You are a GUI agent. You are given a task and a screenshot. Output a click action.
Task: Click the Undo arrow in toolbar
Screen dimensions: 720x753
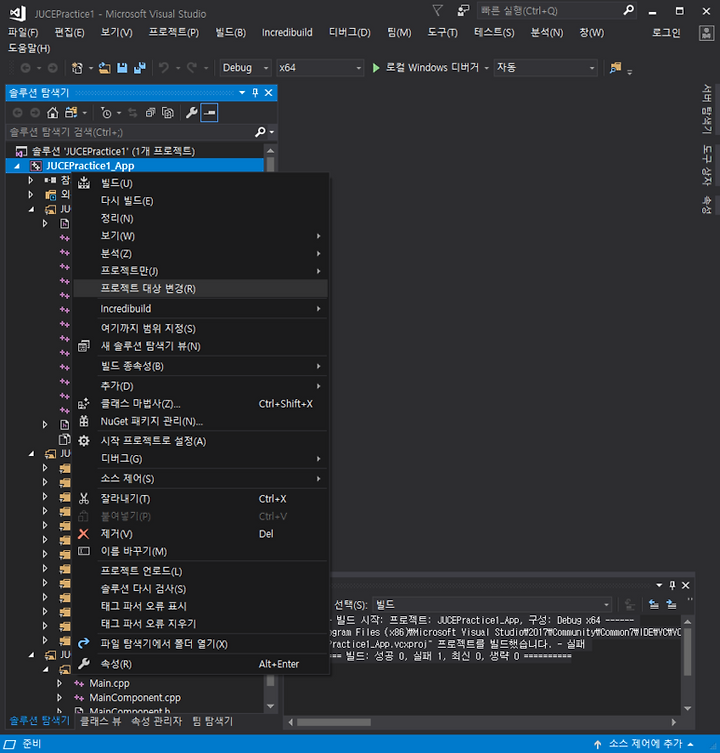tap(164, 68)
